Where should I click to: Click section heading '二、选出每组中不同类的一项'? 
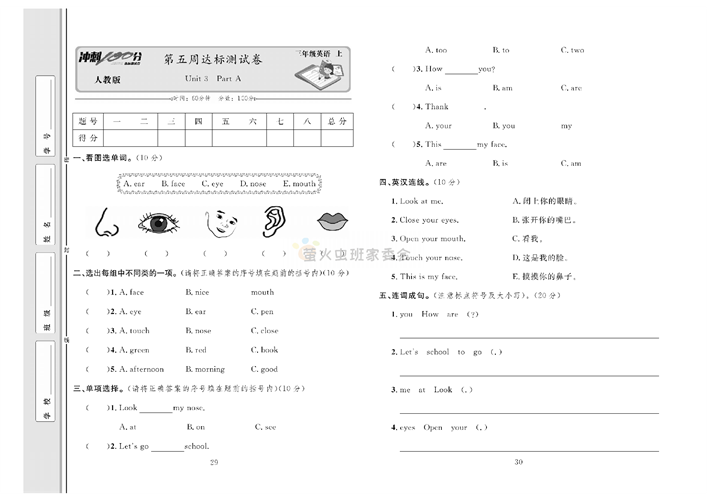coord(126,273)
